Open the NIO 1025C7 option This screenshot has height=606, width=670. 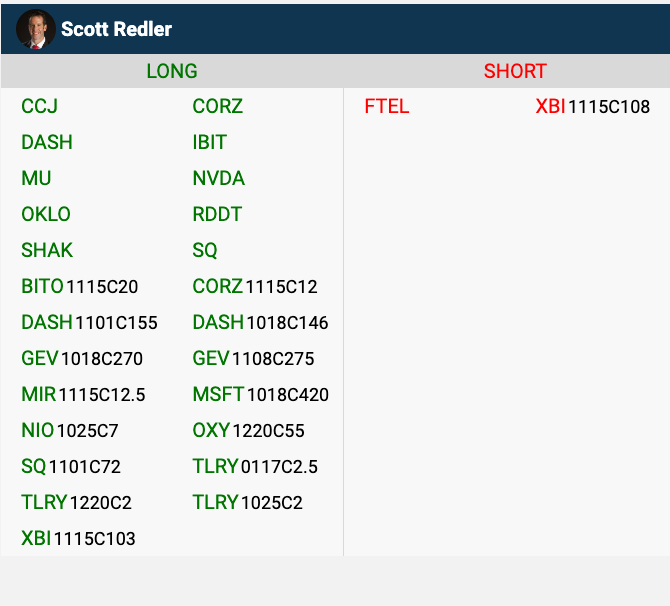(x=69, y=431)
